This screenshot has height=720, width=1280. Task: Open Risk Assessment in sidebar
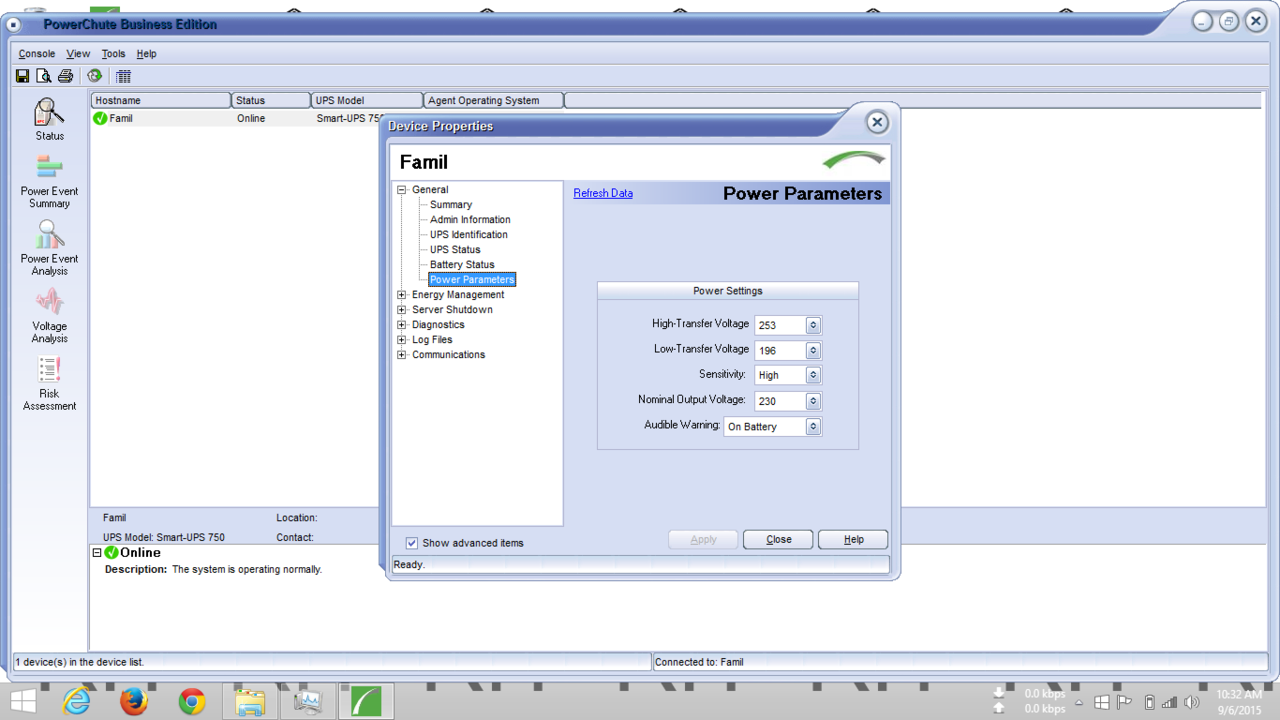coord(49,382)
